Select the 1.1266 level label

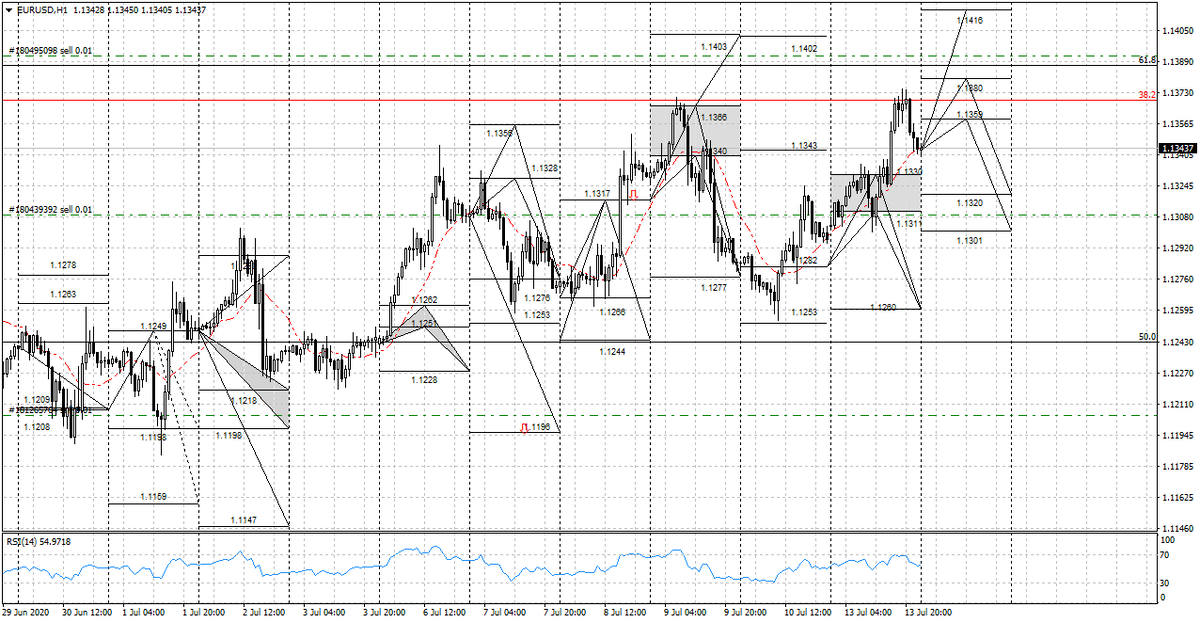tap(612, 312)
